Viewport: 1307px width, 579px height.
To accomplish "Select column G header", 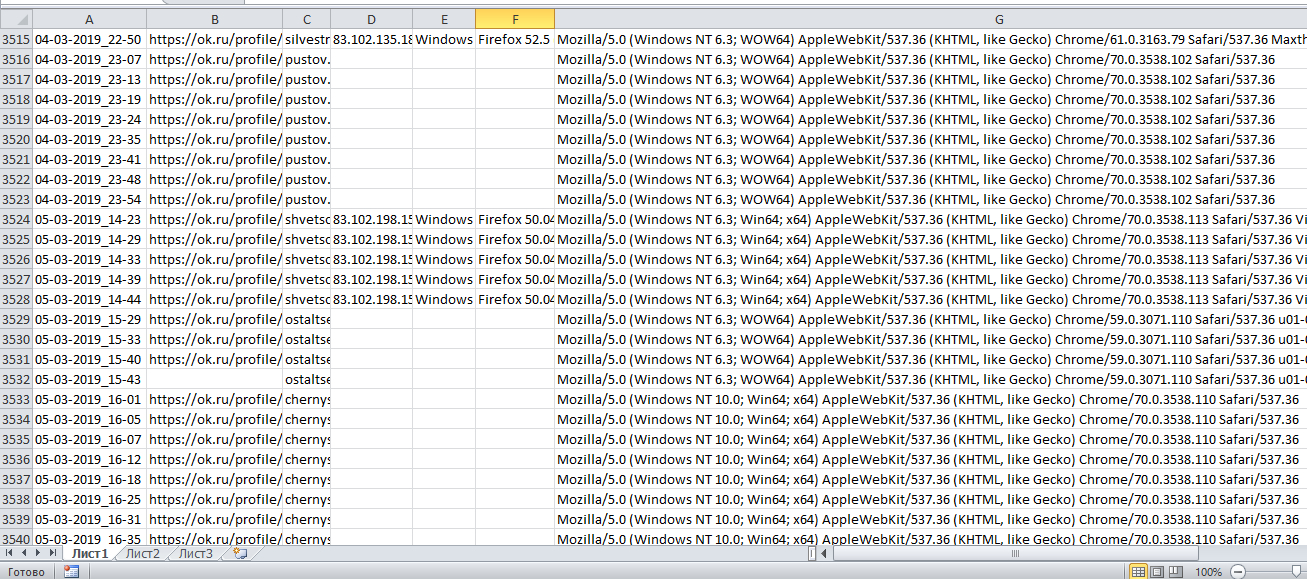I will point(931,19).
